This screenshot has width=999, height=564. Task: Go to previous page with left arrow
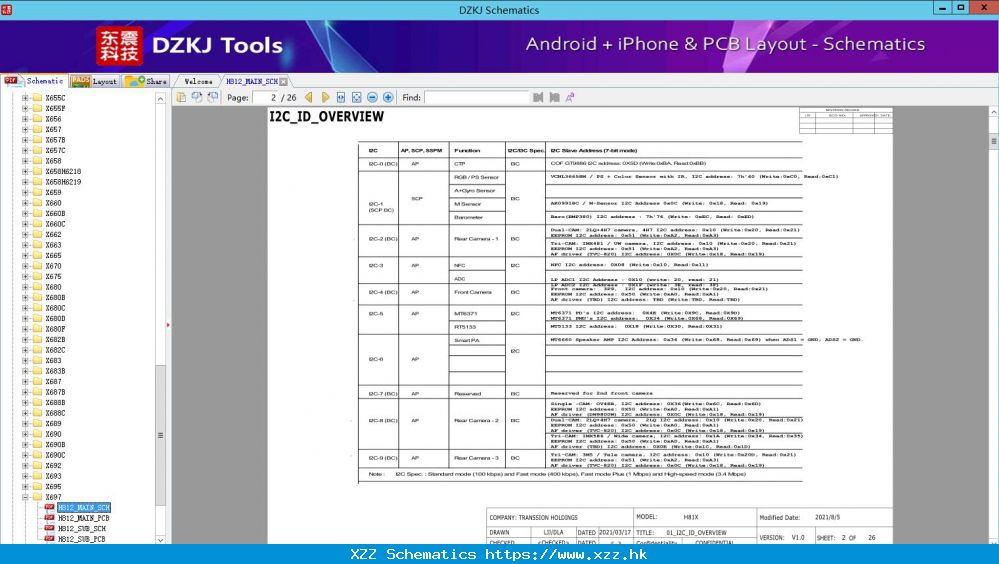pyautogui.click(x=309, y=98)
